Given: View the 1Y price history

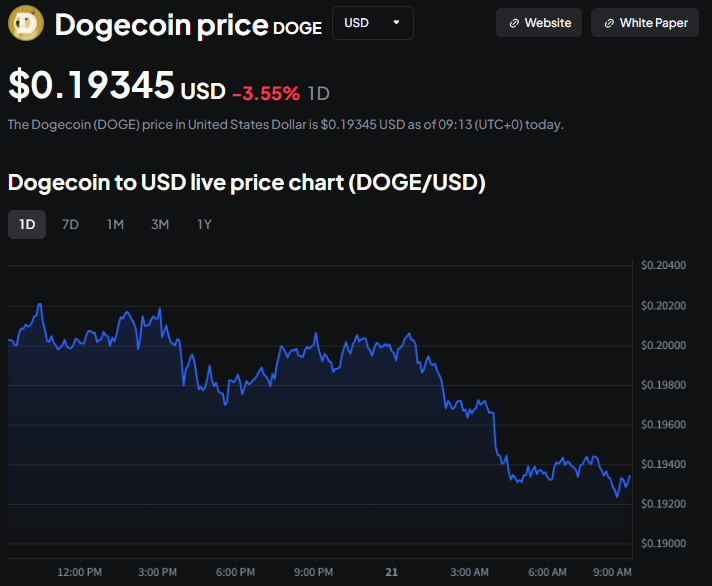Looking at the screenshot, I should [x=204, y=224].
